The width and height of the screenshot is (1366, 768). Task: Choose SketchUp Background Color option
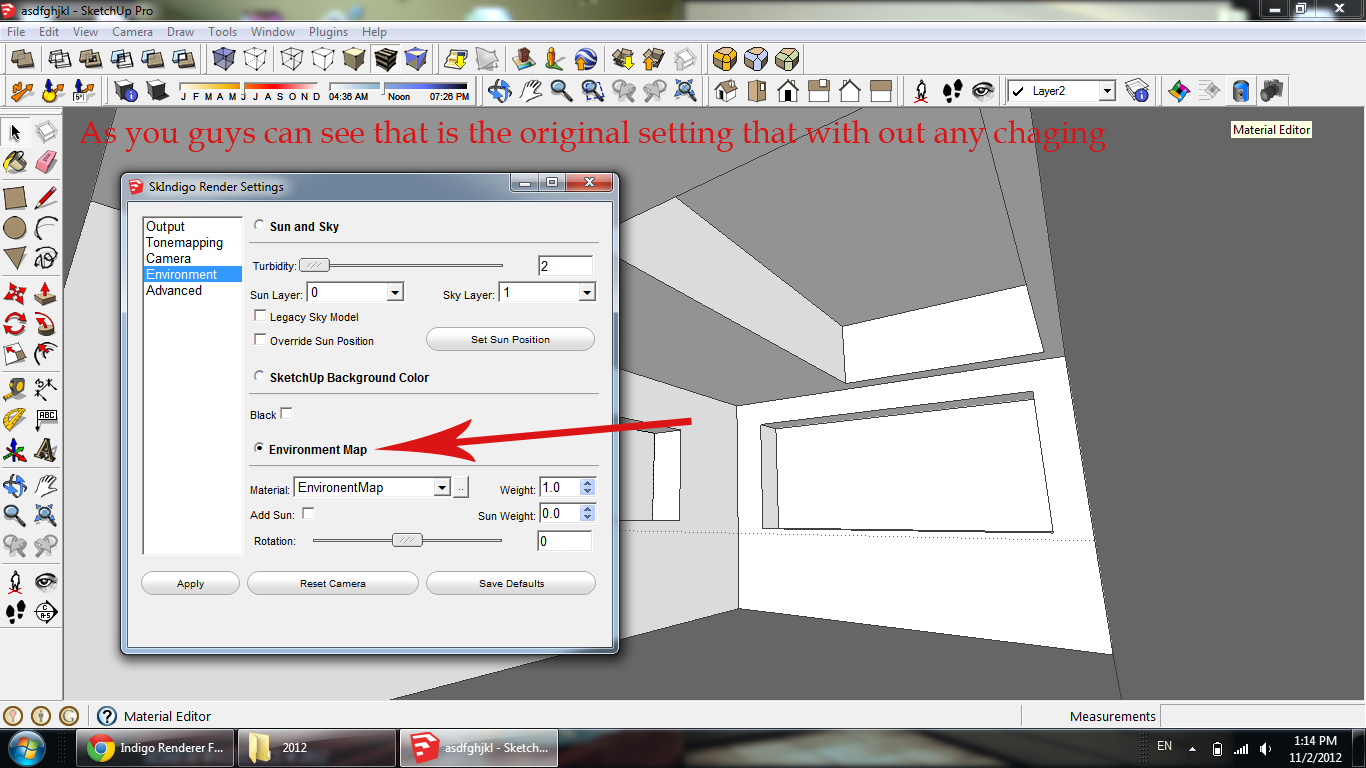pos(260,377)
